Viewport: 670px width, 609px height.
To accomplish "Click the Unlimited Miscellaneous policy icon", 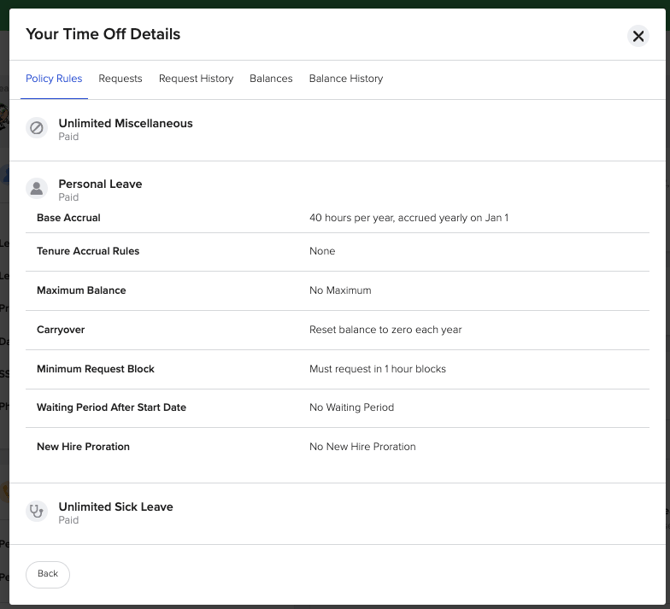I will coord(37,128).
